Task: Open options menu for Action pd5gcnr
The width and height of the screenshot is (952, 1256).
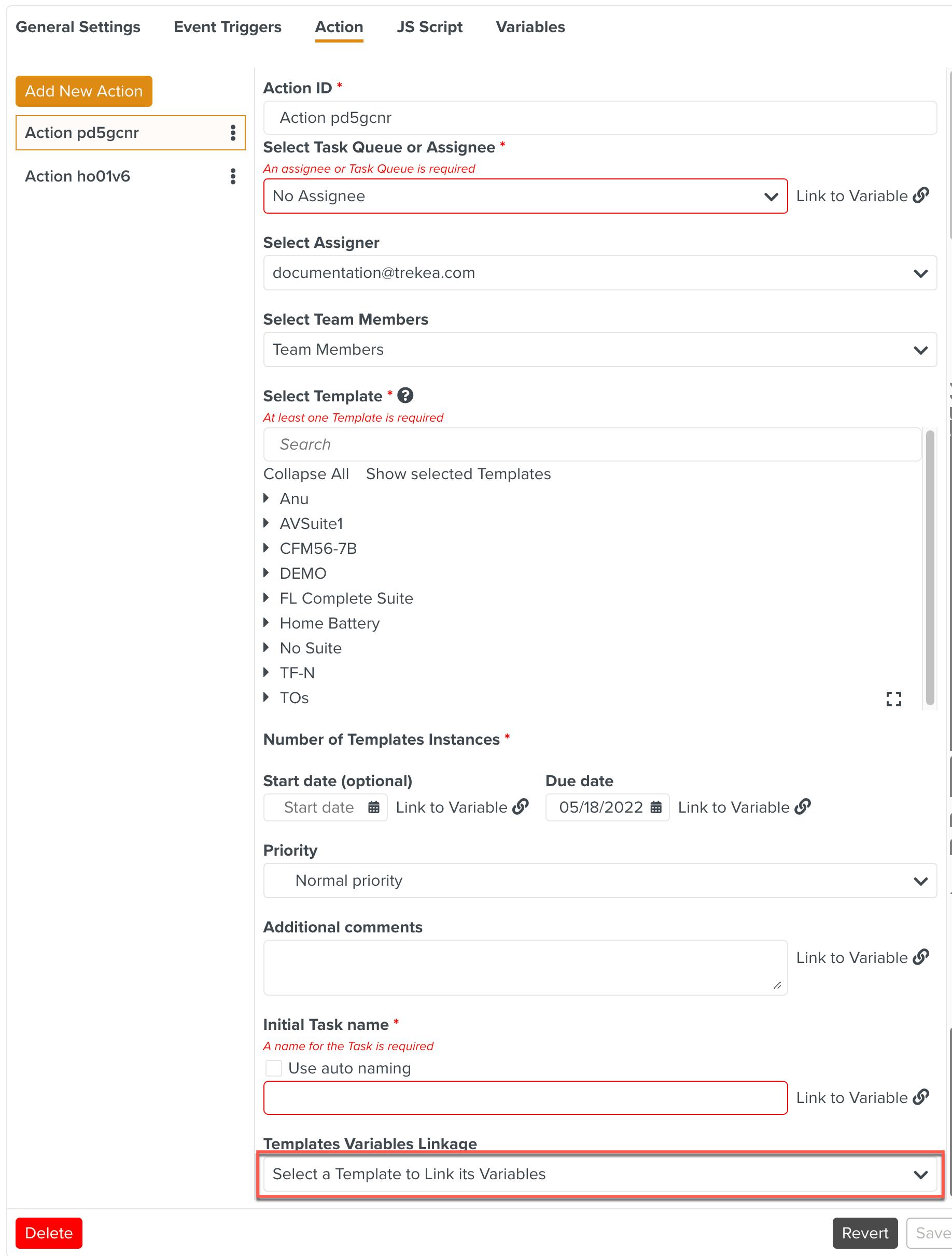Action: pos(233,133)
